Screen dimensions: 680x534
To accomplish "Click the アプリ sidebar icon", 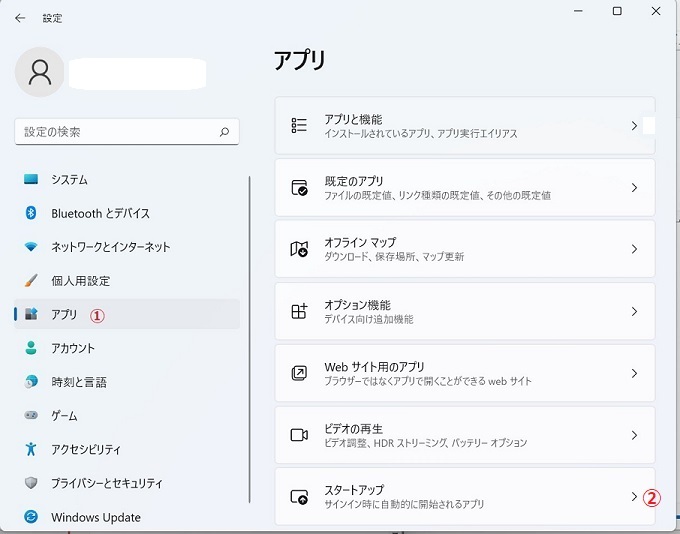I will [x=31, y=314].
